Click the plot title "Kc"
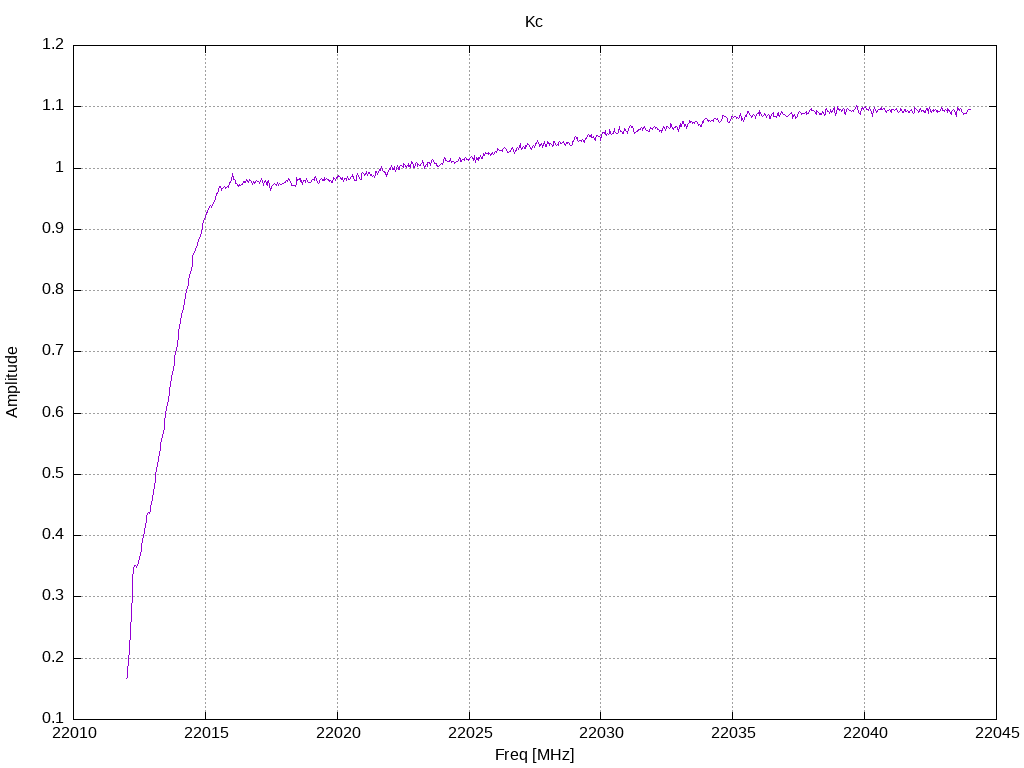The width and height of the screenshot is (1024, 768). [x=534, y=22]
